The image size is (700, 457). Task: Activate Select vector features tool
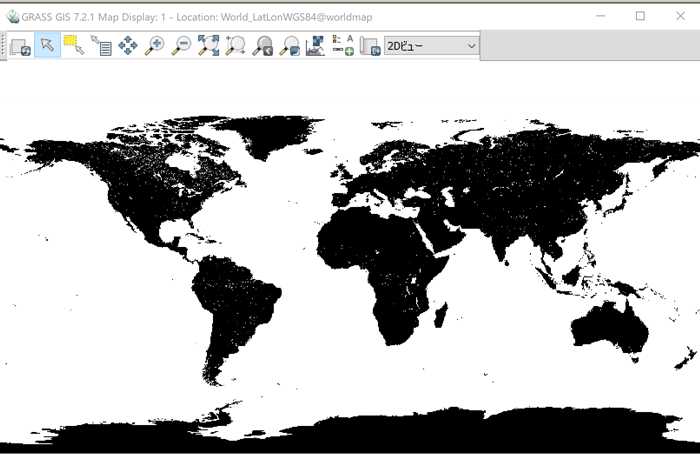pos(74,46)
